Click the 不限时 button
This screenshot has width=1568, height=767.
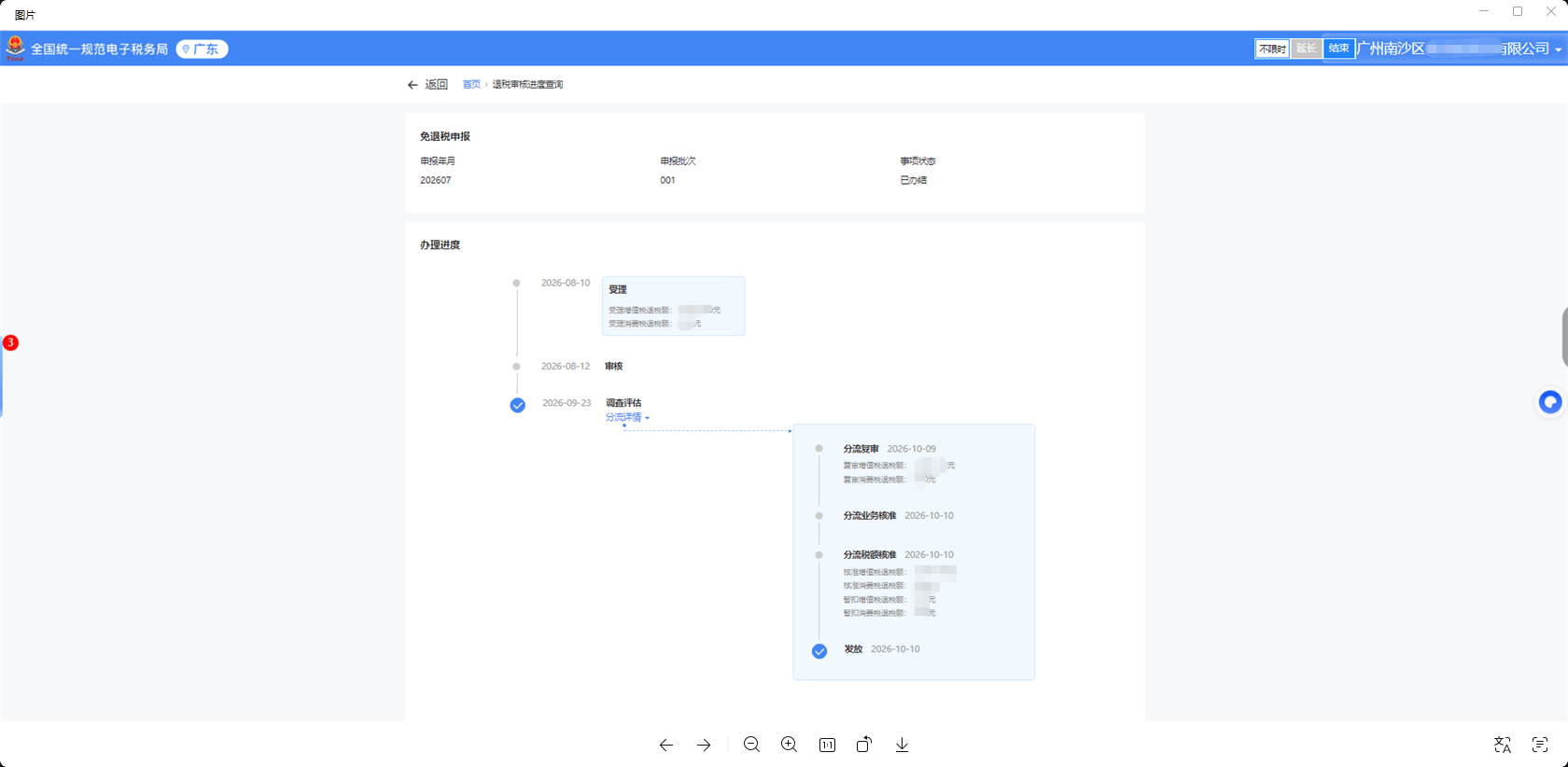click(x=1272, y=49)
